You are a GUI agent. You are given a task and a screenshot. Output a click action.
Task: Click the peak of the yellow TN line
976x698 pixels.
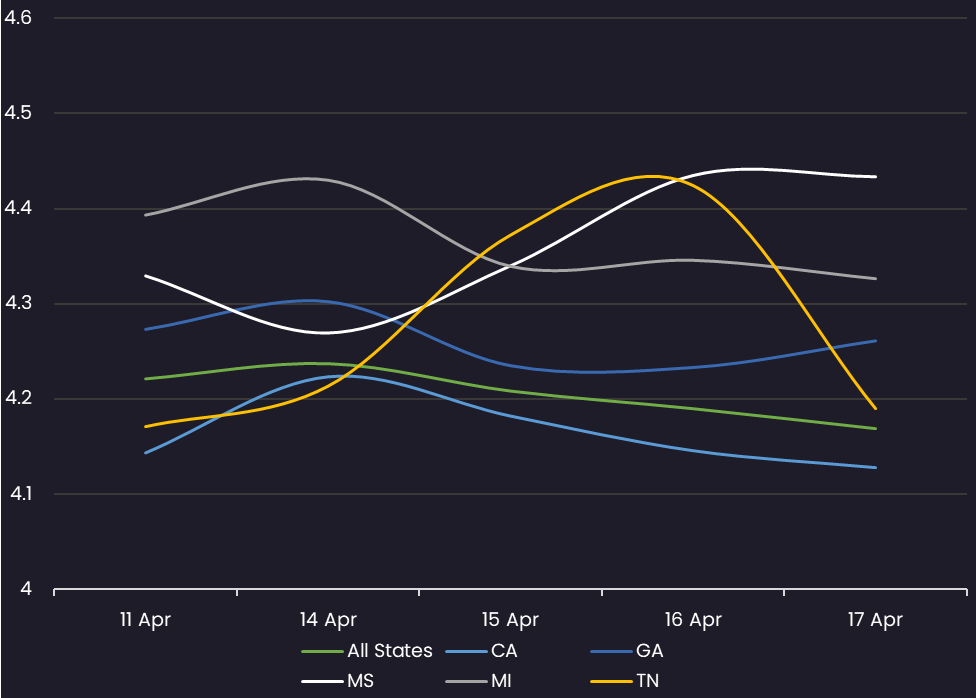click(x=652, y=176)
